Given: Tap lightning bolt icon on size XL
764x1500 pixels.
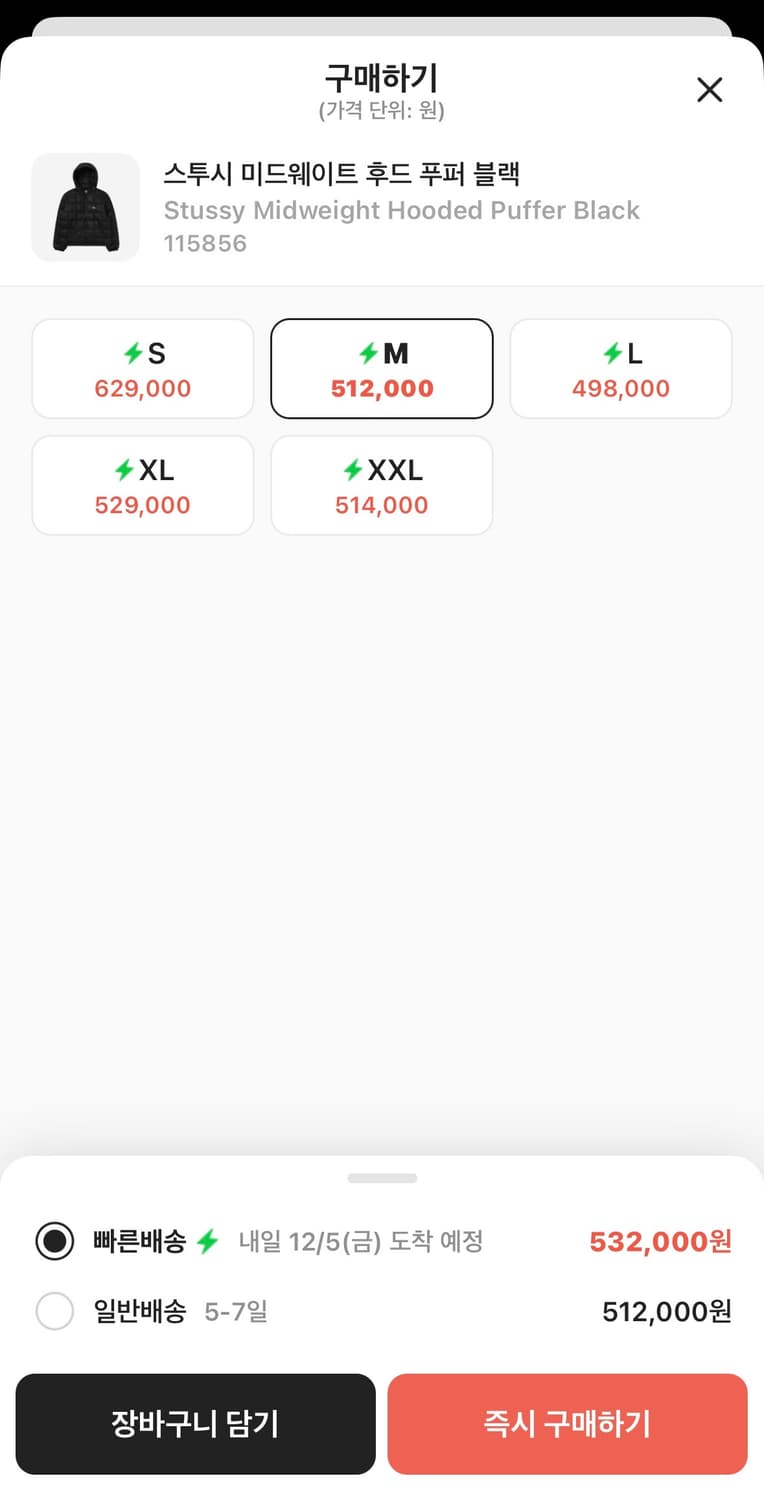Looking at the screenshot, I should tap(125, 470).
